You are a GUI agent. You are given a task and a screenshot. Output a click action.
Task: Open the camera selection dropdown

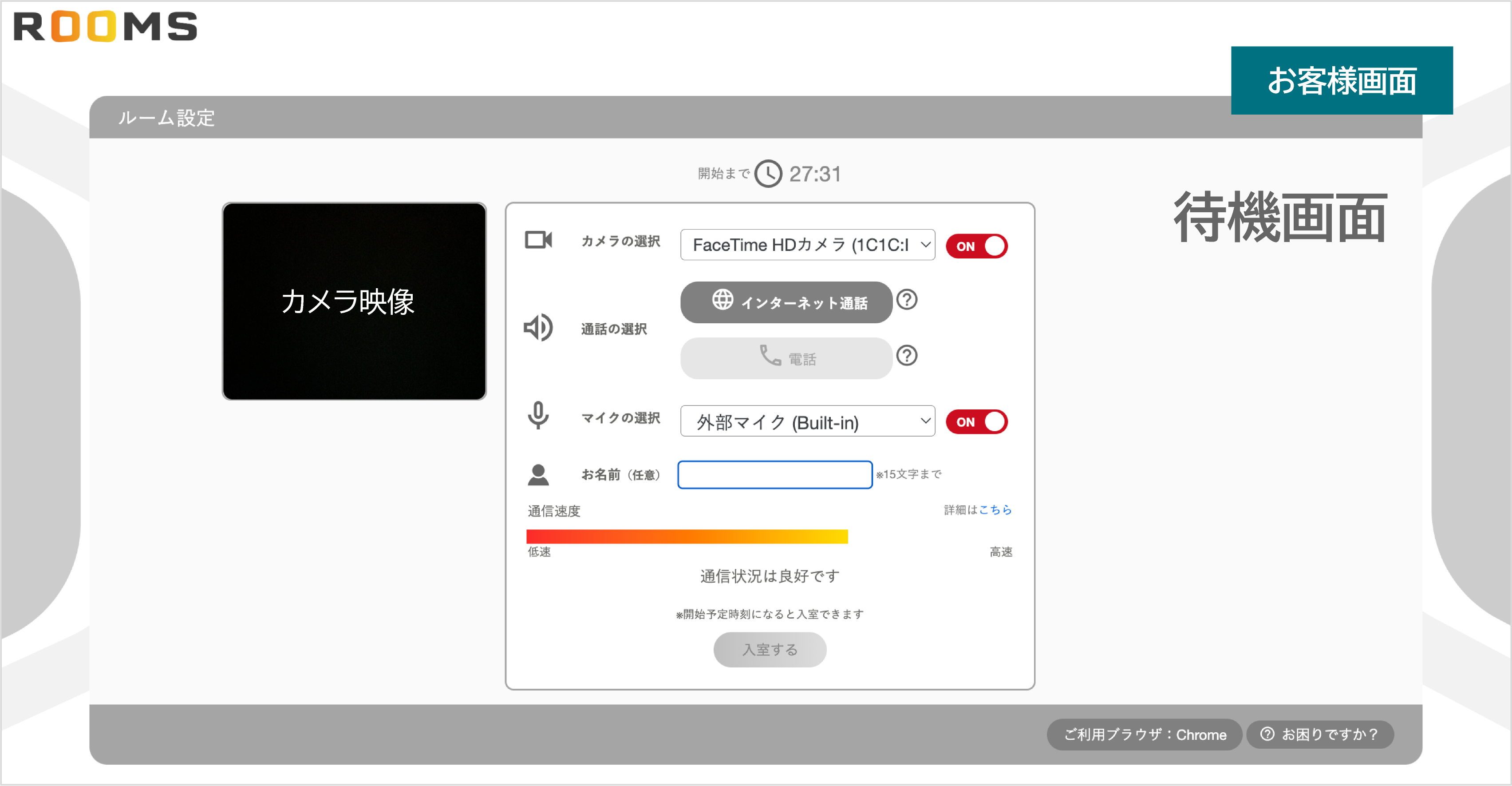point(806,245)
